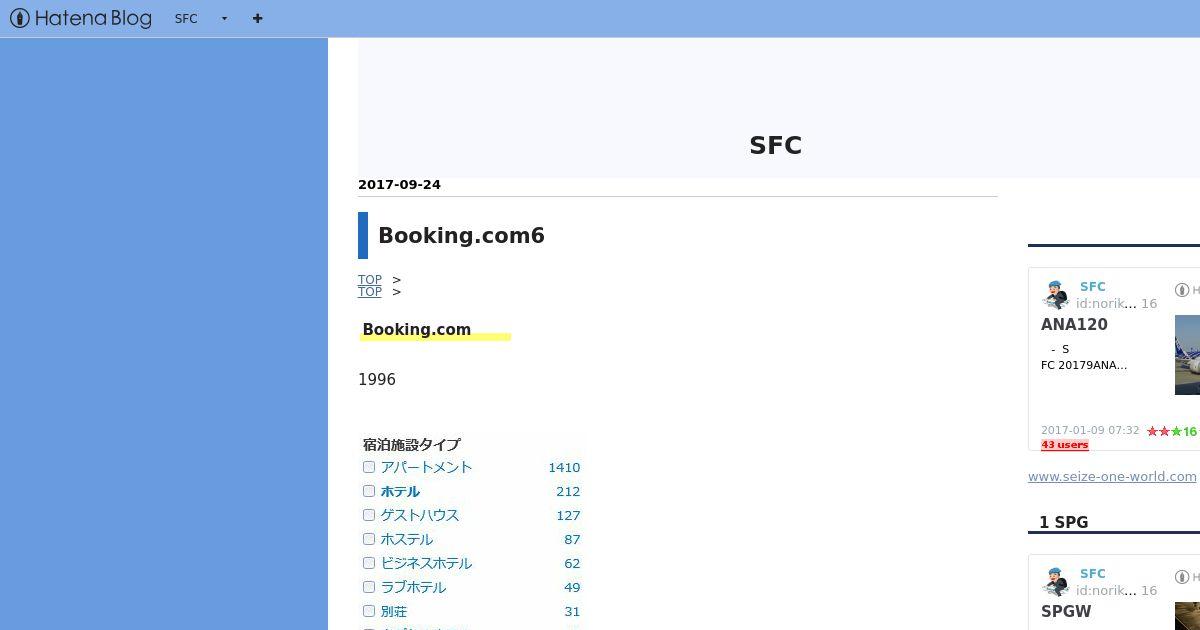Screen dimensions: 1200x630
Task: Click the first TOP breadcrumb link
Action: coord(370,280)
